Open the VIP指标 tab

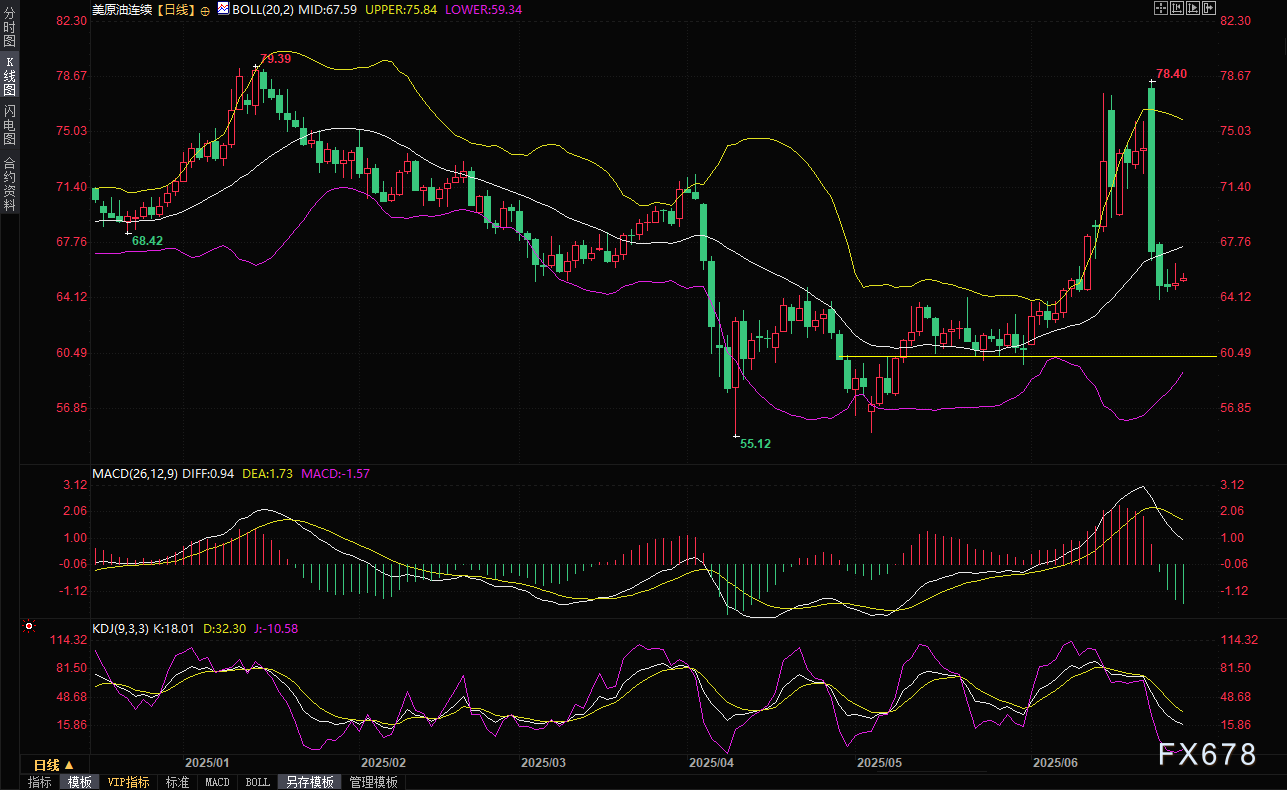(x=128, y=782)
